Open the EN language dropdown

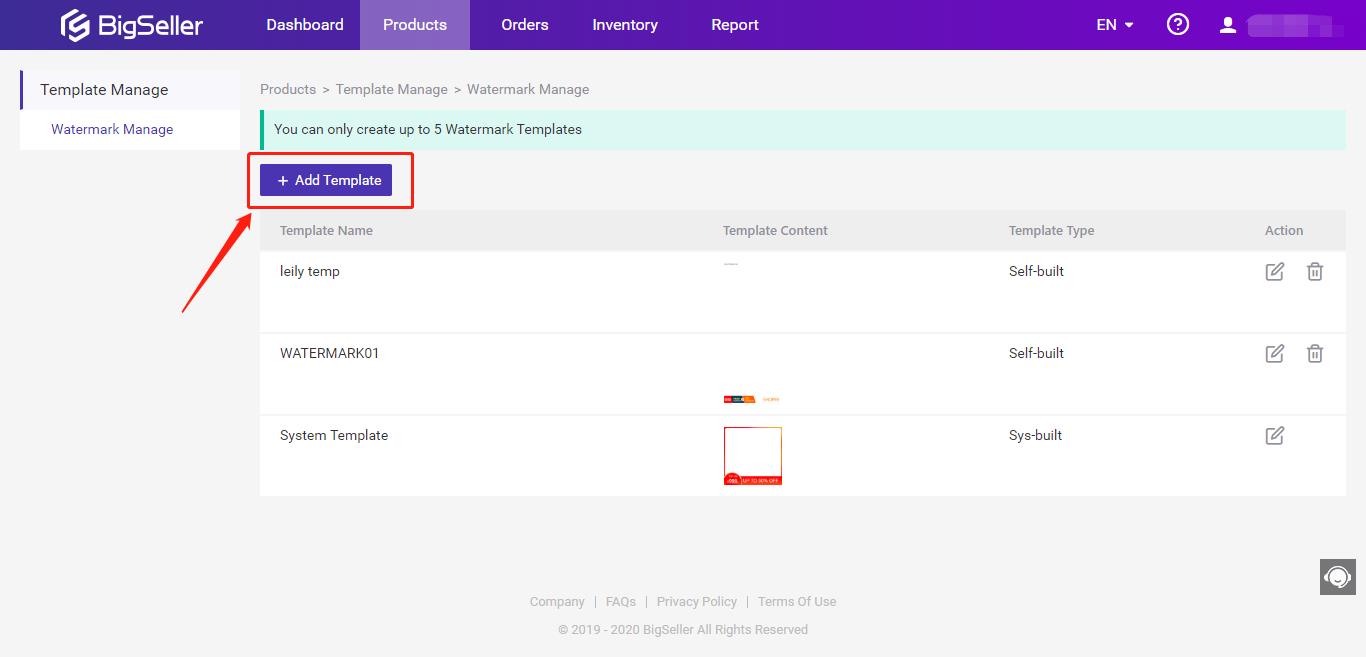tap(1113, 24)
